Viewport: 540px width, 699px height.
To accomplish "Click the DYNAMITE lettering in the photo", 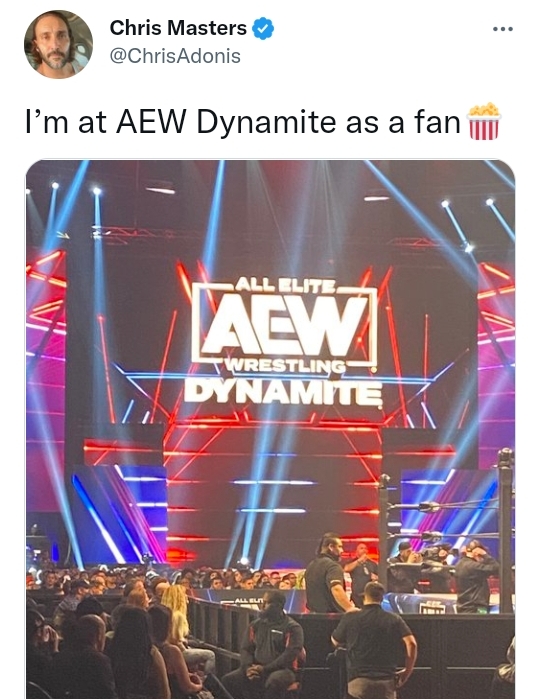I will pos(283,393).
